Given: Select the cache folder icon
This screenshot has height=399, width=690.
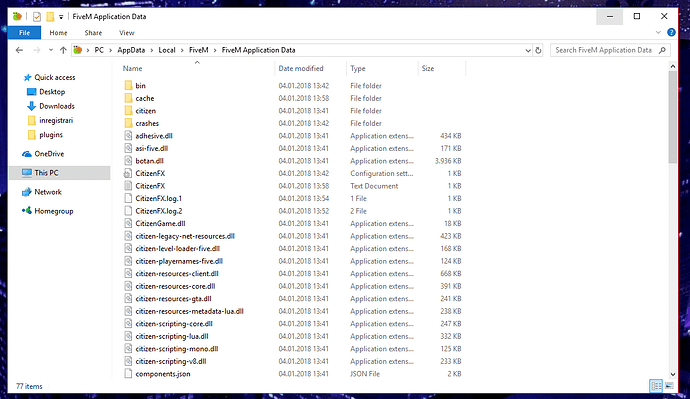Looking at the screenshot, I should [x=128, y=98].
